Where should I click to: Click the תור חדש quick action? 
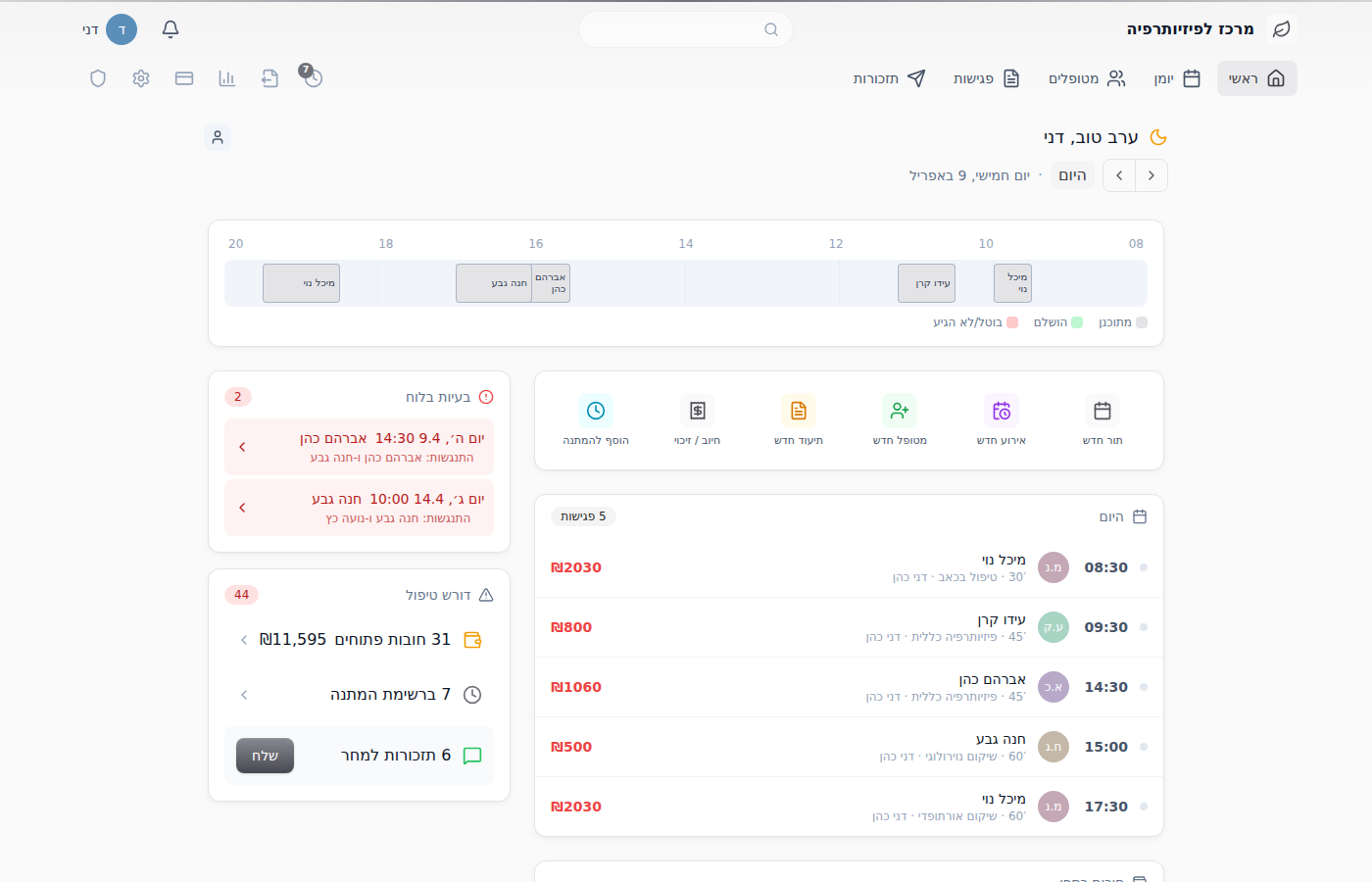click(x=1102, y=420)
